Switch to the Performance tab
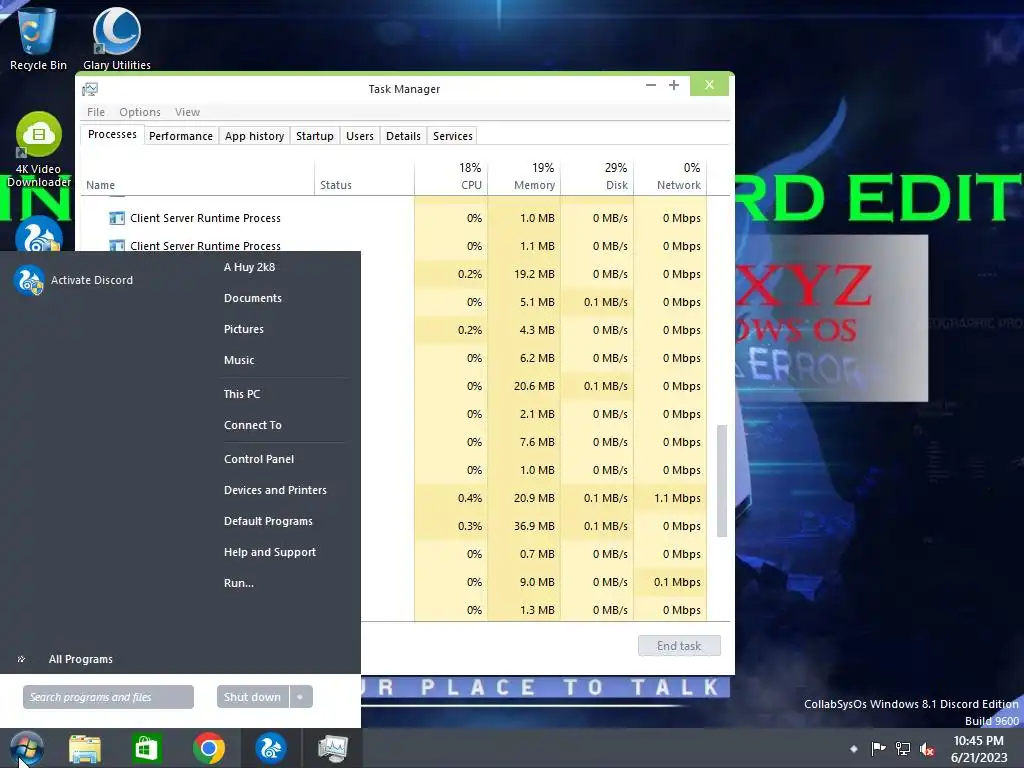The image size is (1024, 768). [x=181, y=136]
